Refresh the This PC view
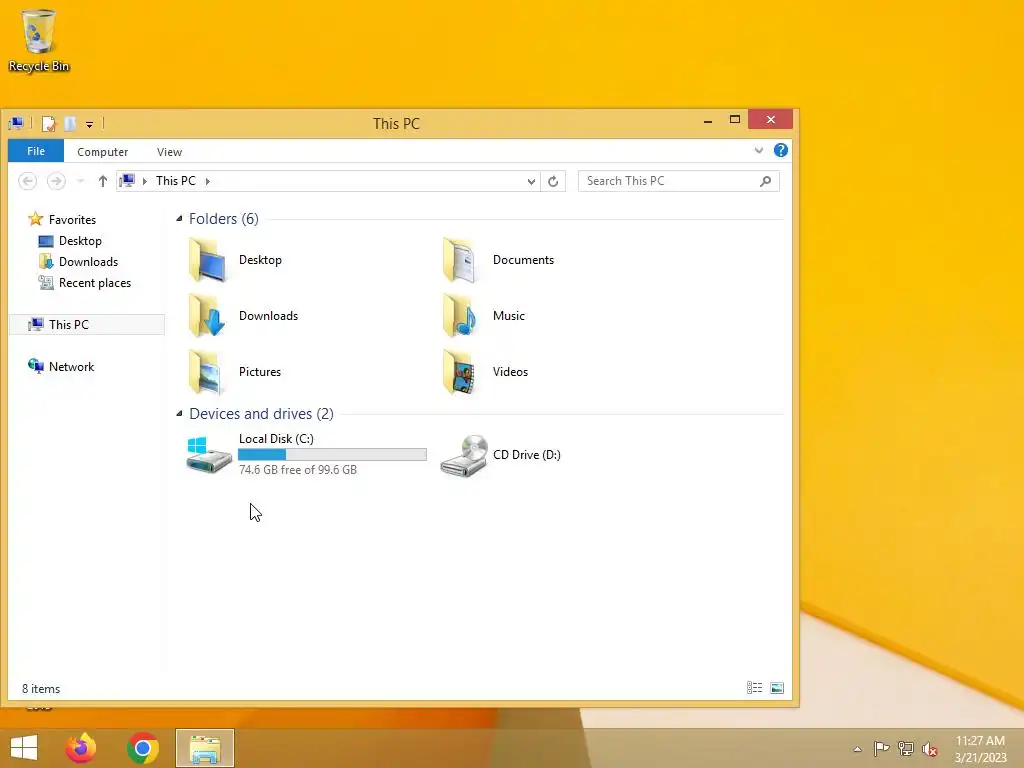1024x768 pixels. tap(553, 181)
